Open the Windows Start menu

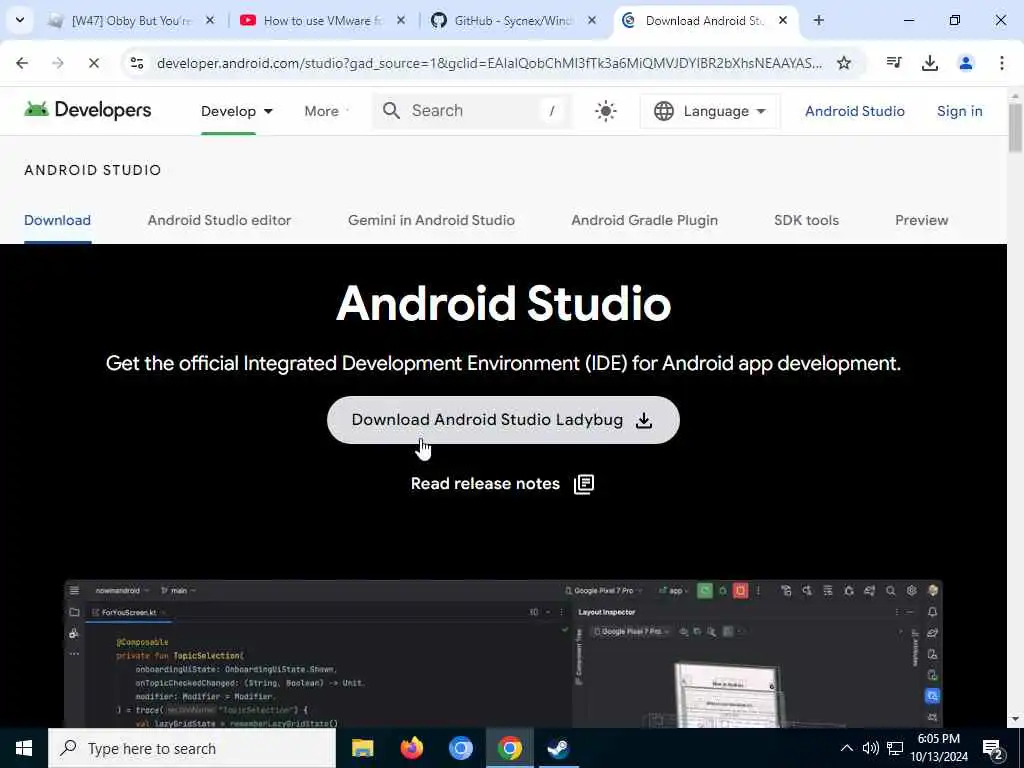pos(24,748)
